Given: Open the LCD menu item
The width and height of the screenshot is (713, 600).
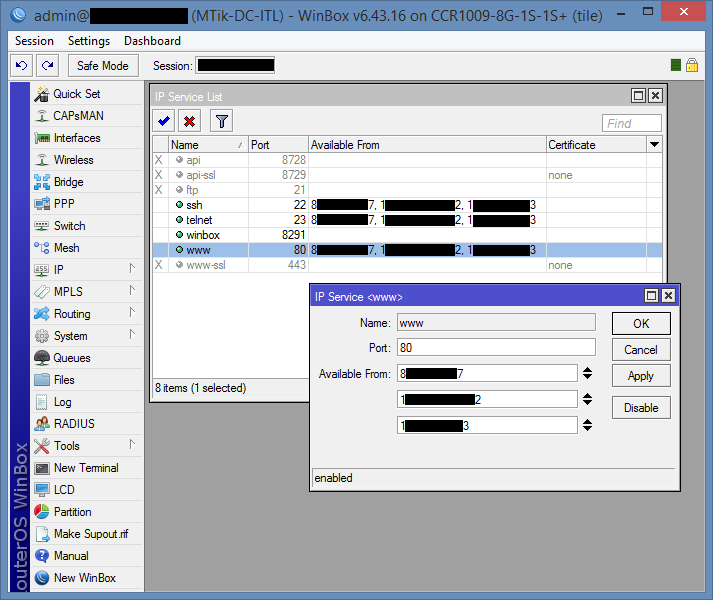Looking at the screenshot, I should point(86,490).
